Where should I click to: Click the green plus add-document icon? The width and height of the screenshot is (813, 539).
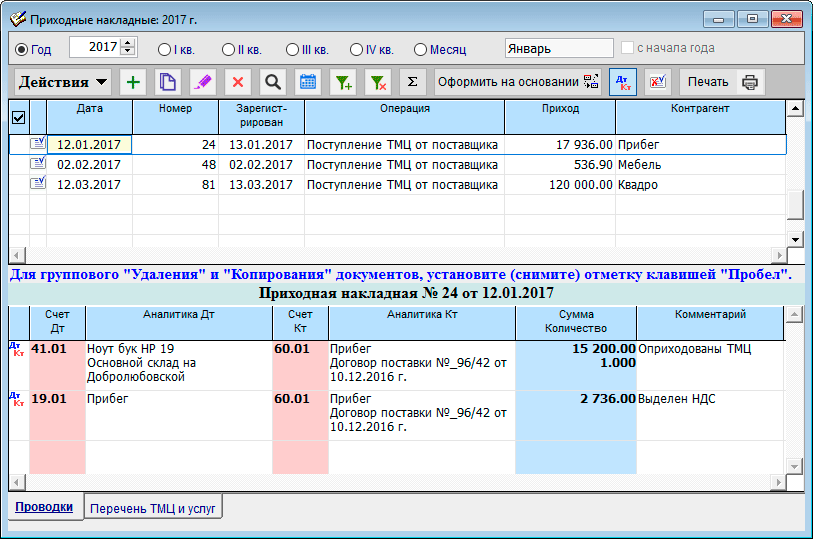(133, 82)
